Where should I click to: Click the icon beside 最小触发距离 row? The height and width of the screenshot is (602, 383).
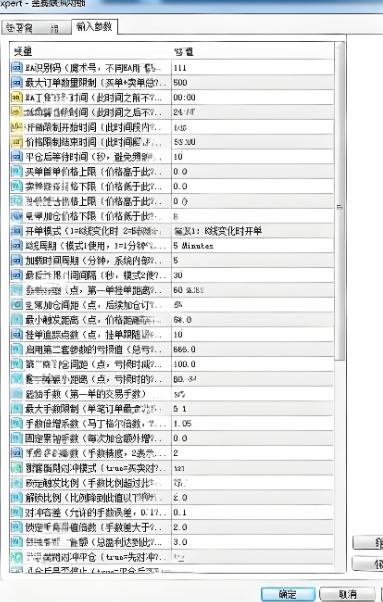click(x=17, y=320)
